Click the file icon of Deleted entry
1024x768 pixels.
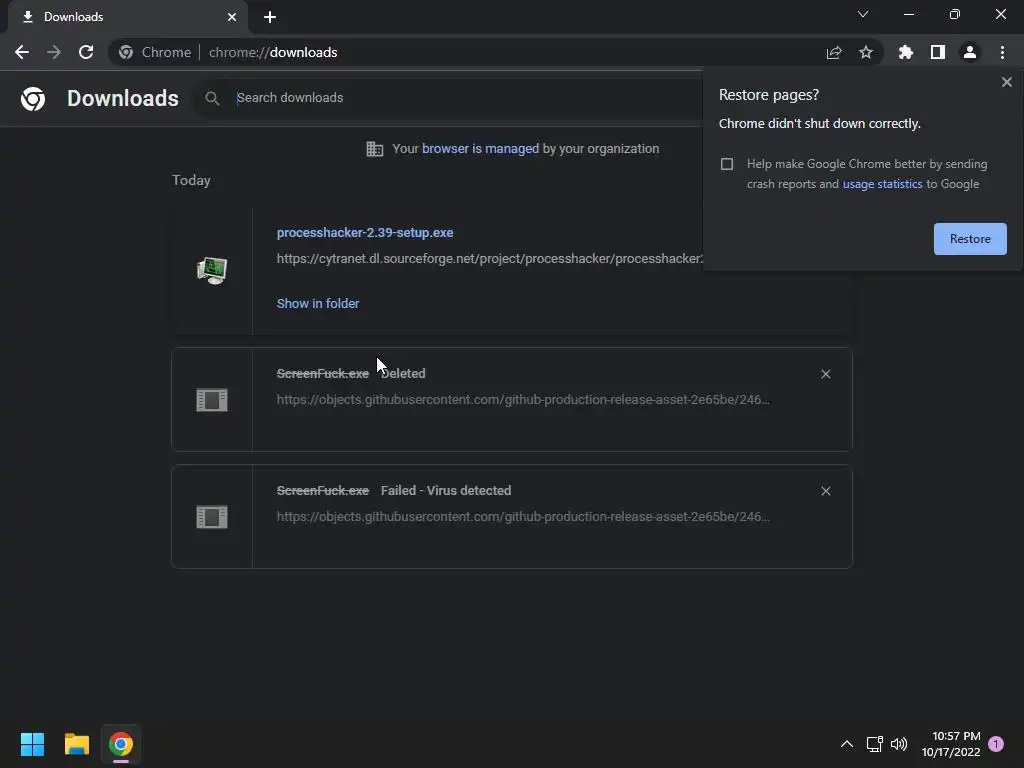[x=212, y=400]
